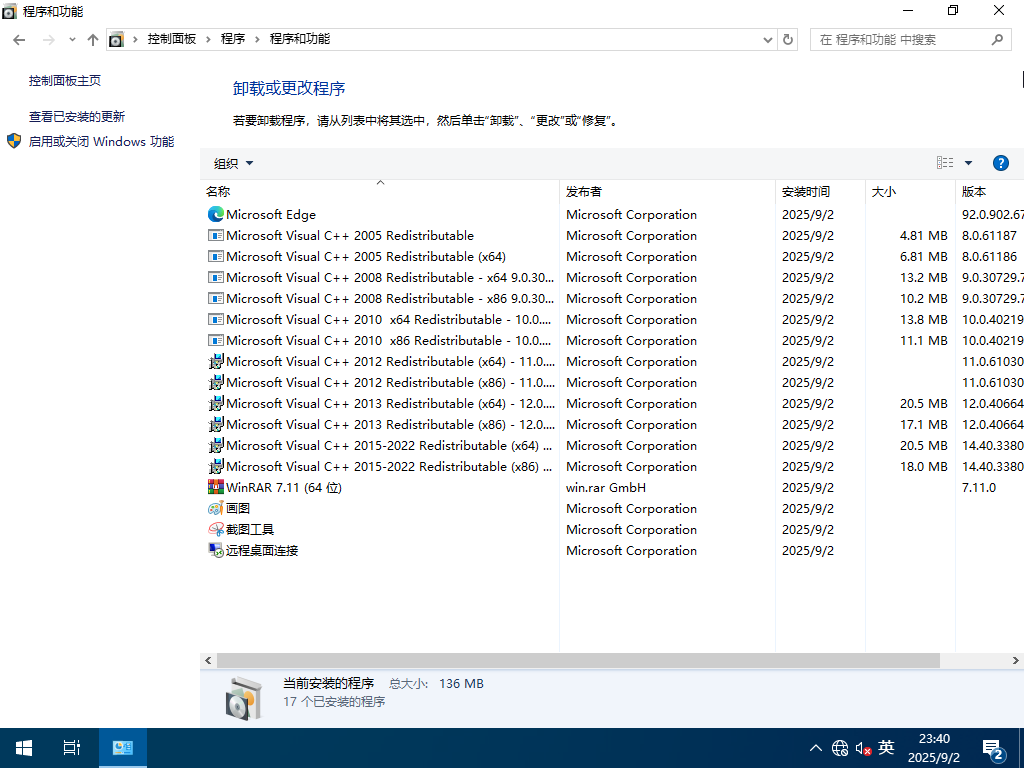Open 启用或关闭 Windows 功能 link
The height and width of the screenshot is (768, 1024).
[100, 142]
